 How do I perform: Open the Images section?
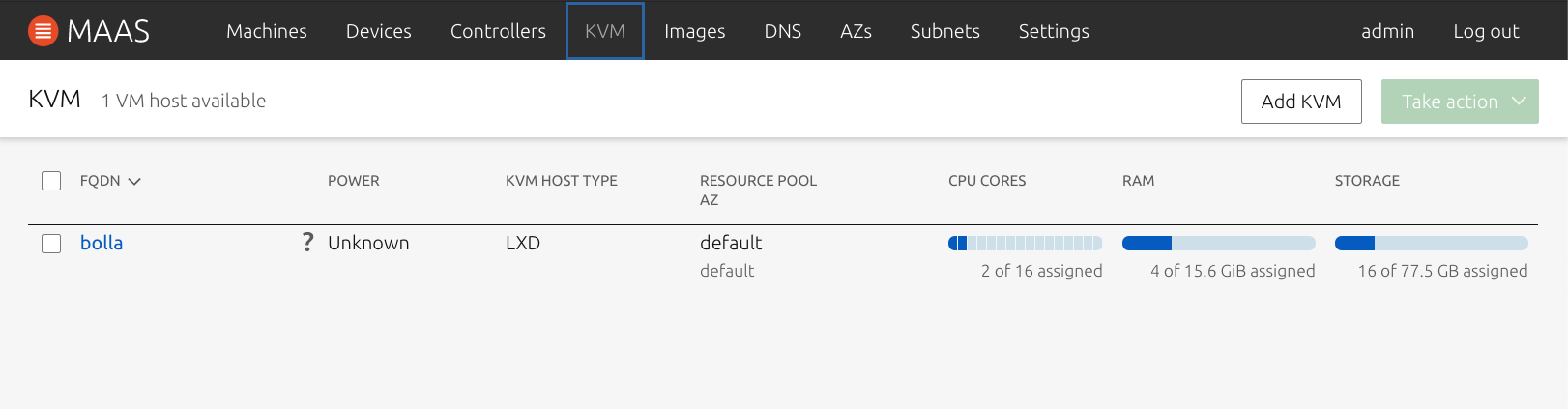694,31
